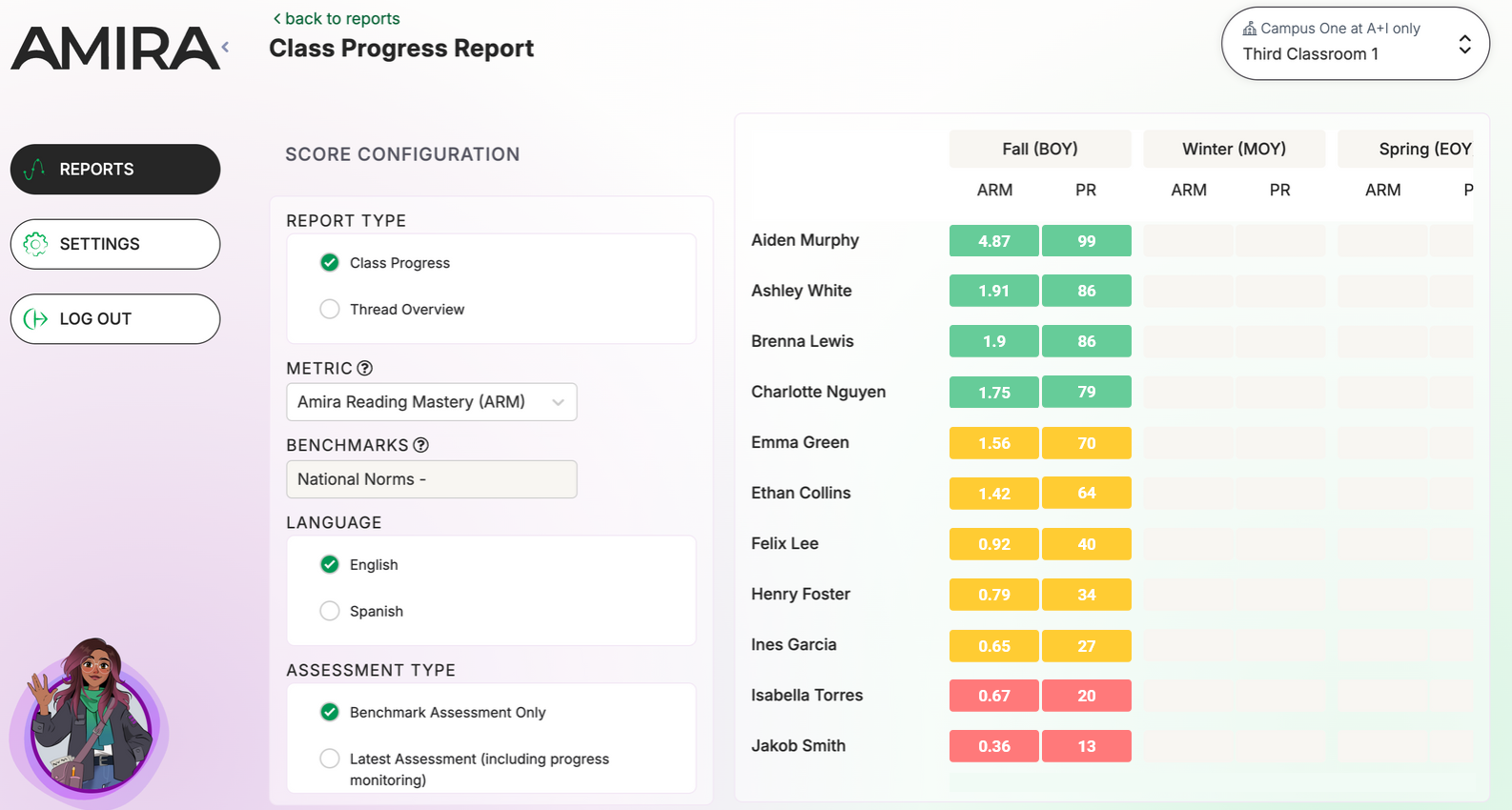Open Aiden Murphy's student row
Screen dimensions: 1512x810
(x=805, y=240)
